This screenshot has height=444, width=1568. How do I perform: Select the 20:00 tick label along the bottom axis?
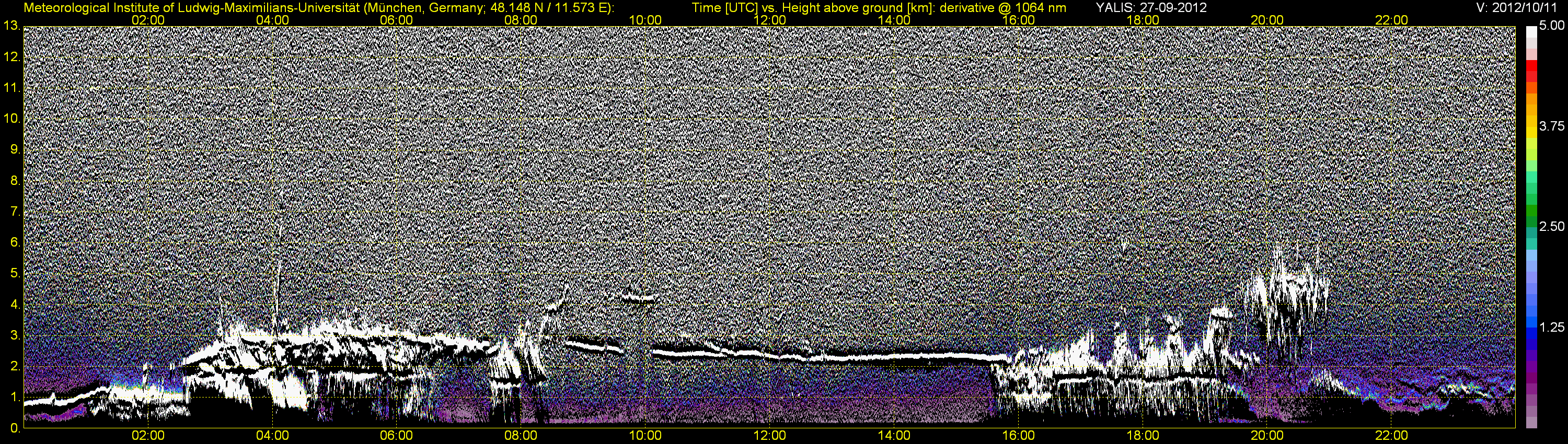point(1267,436)
